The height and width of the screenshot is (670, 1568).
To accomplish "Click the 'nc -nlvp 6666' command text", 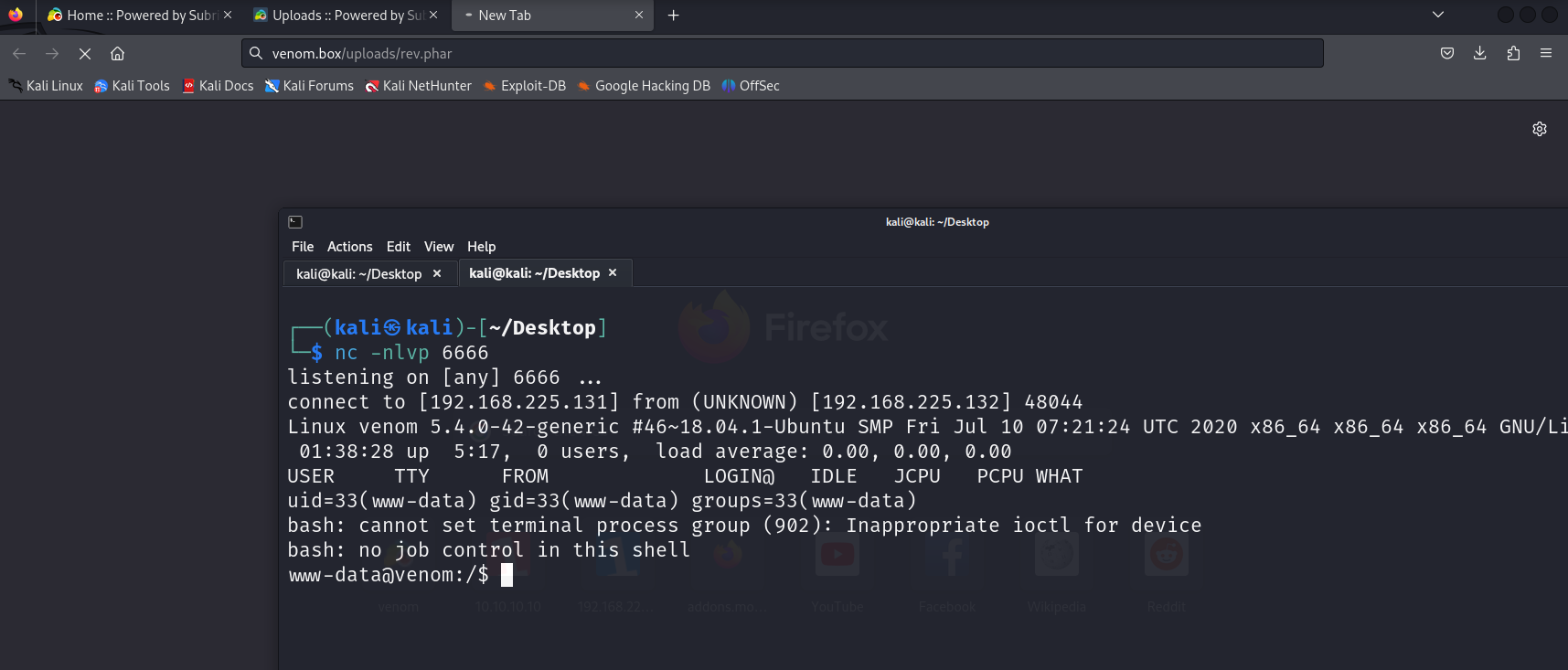I will click(x=411, y=353).
